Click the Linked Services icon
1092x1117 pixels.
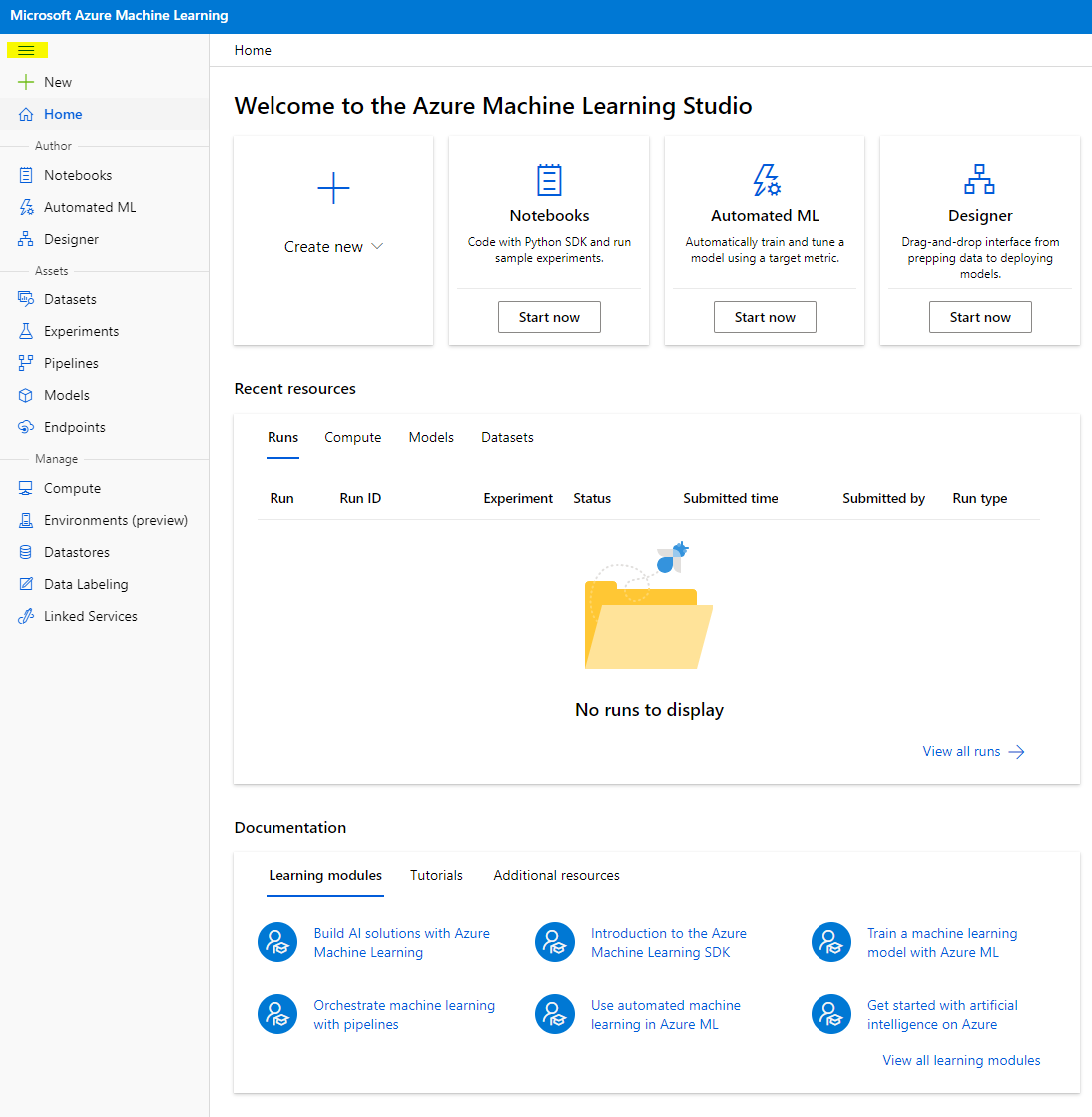[x=26, y=616]
